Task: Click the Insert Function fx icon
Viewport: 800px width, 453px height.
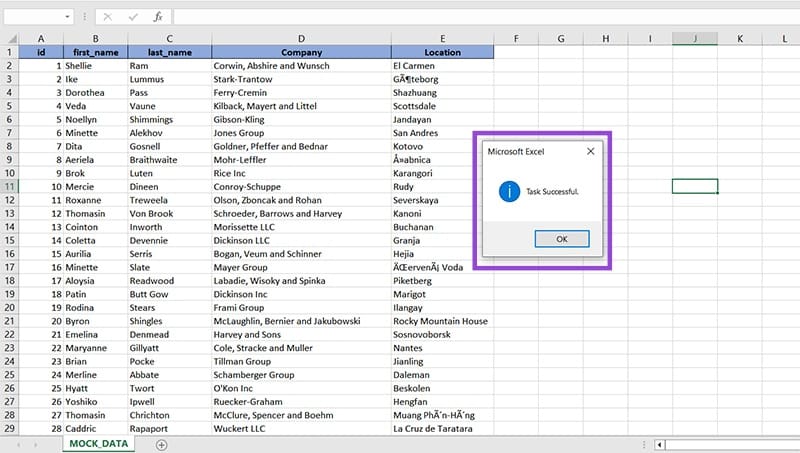Action: click(x=157, y=17)
